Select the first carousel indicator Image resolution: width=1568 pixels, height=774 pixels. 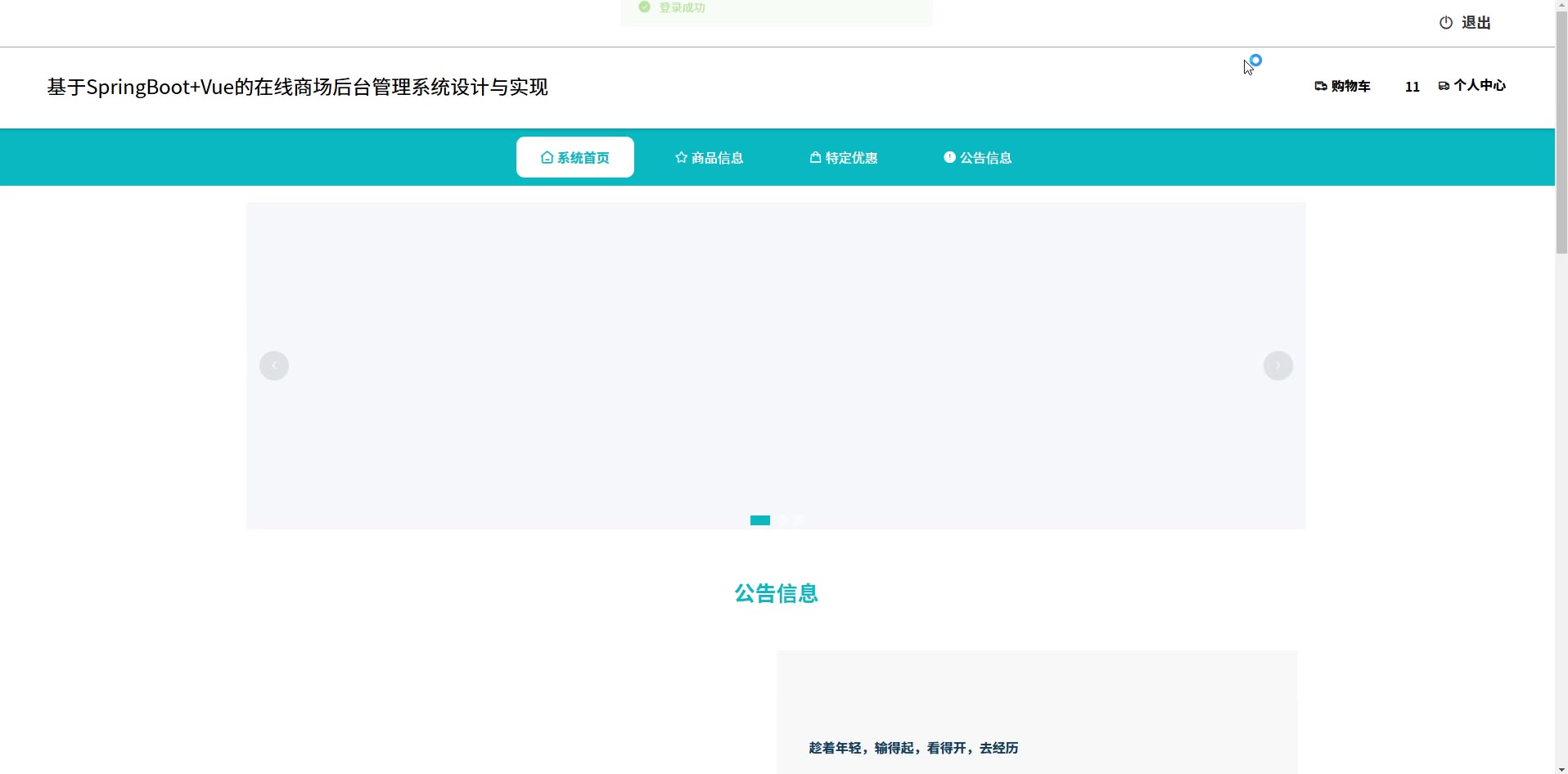pos(760,520)
